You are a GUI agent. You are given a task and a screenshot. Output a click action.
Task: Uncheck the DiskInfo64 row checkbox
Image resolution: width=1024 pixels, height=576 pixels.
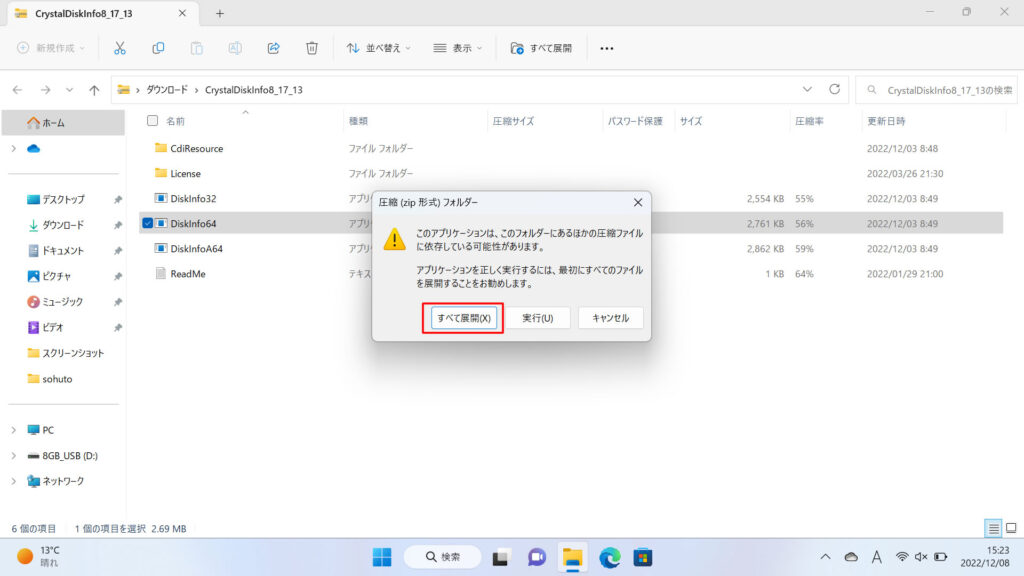(x=148, y=223)
